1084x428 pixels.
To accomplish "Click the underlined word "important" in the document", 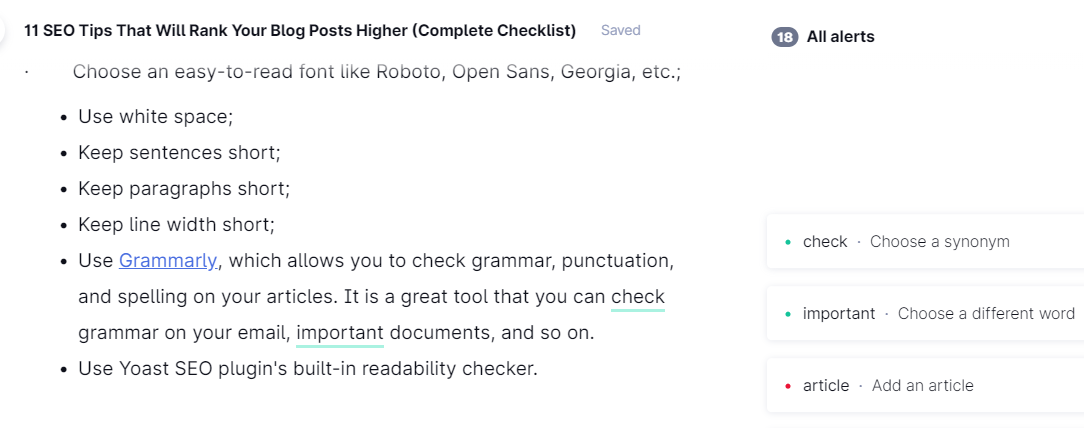I will pyautogui.click(x=340, y=333).
